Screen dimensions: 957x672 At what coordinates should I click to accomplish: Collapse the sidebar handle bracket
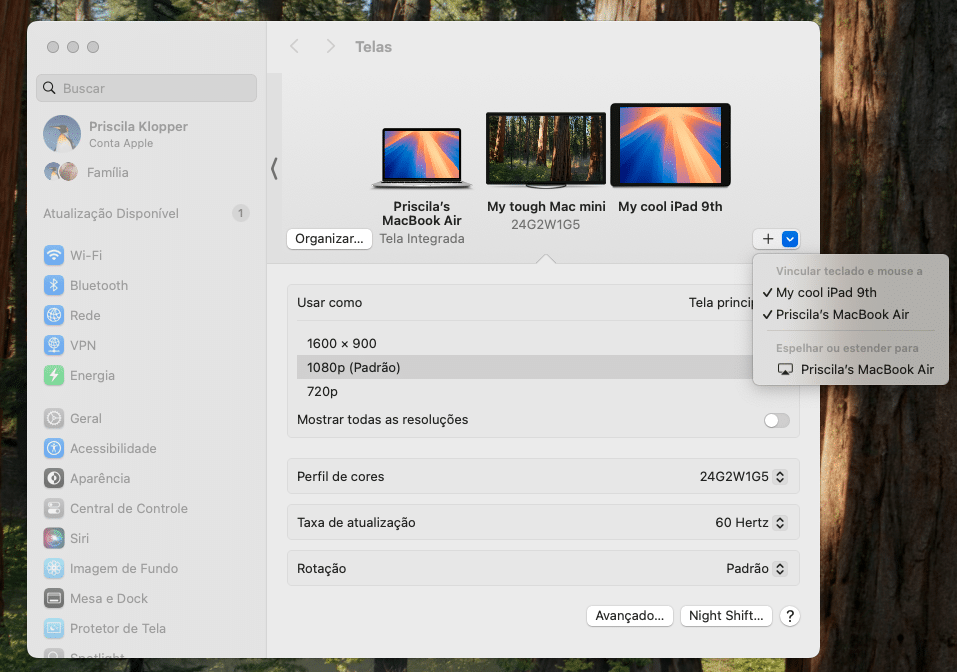pyautogui.click(x=274, y=168)
